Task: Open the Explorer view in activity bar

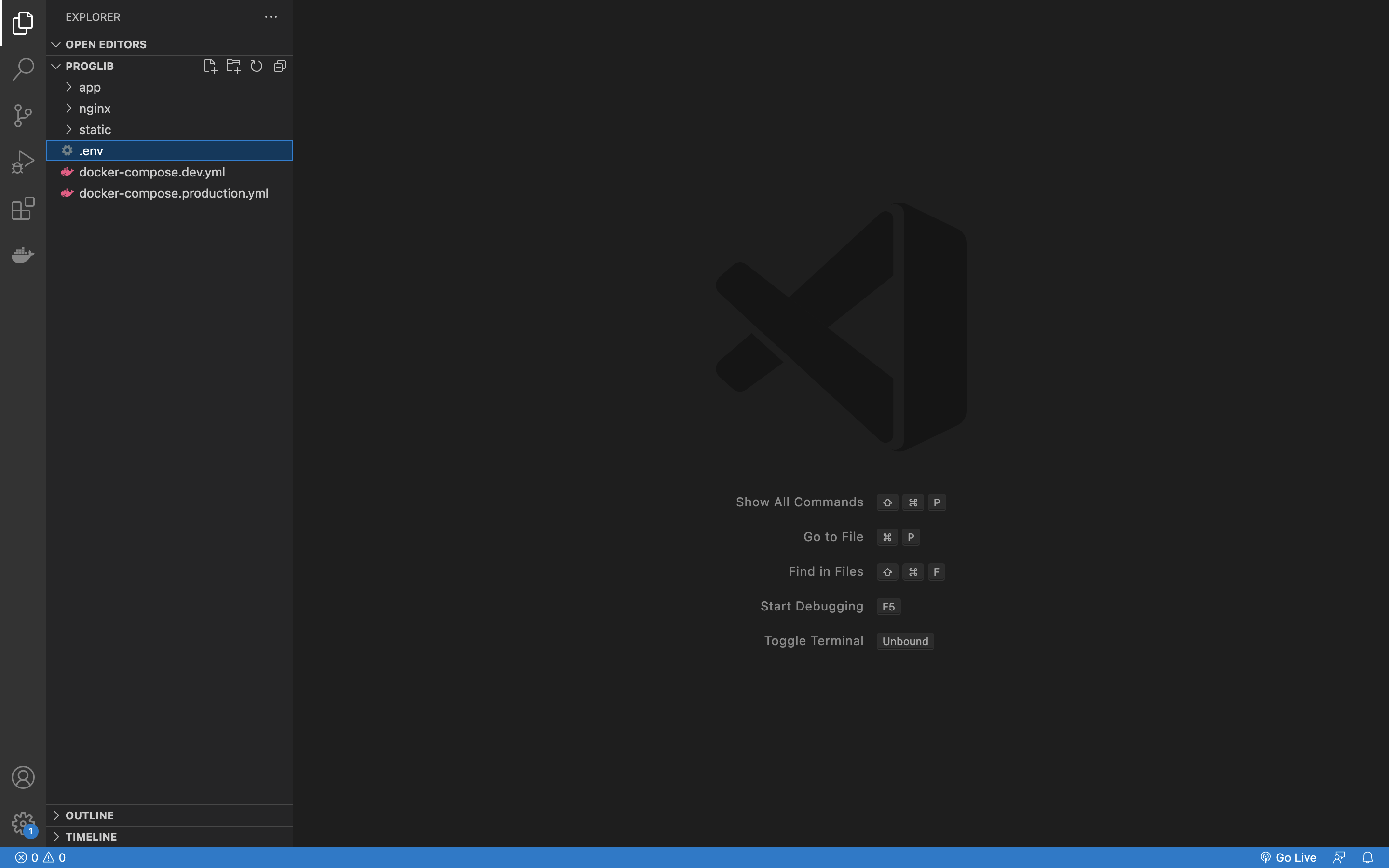Action: [x=23, y=23]
